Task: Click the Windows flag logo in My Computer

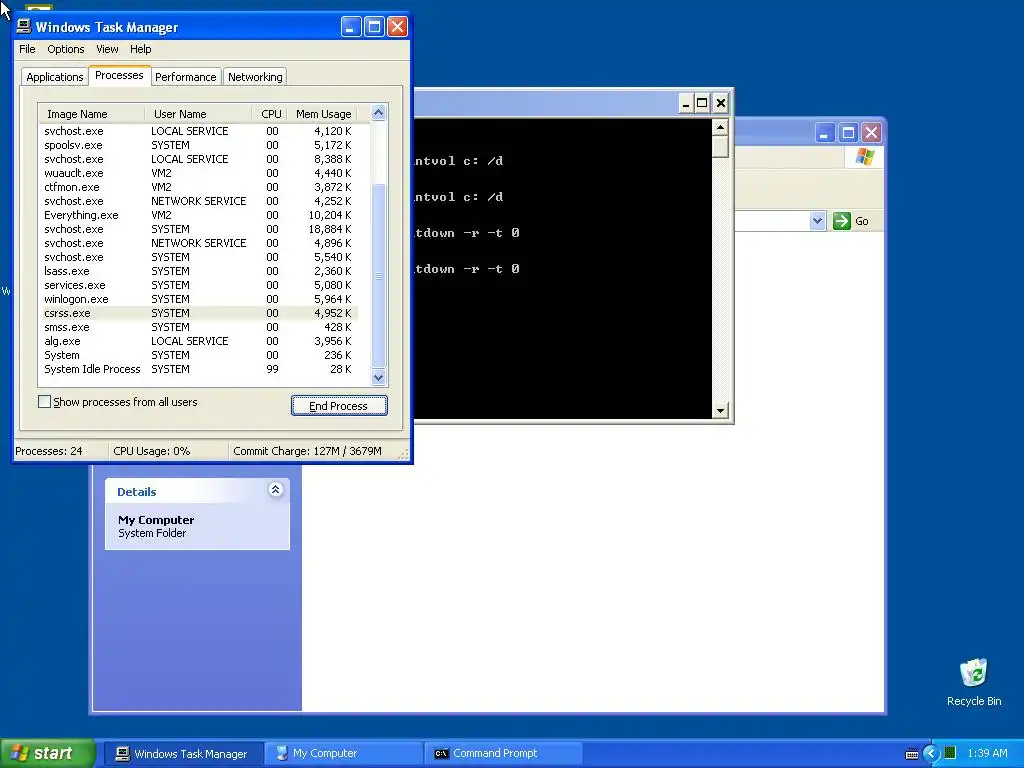Action: click(865, 157)
